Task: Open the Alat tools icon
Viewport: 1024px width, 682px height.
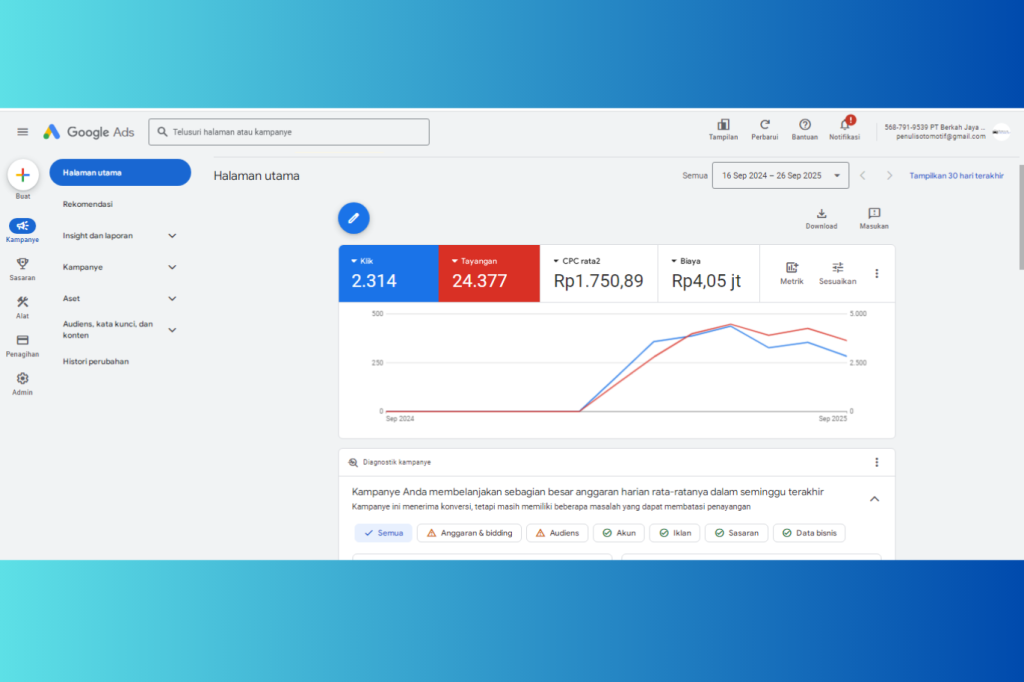Action: point(22,302)
